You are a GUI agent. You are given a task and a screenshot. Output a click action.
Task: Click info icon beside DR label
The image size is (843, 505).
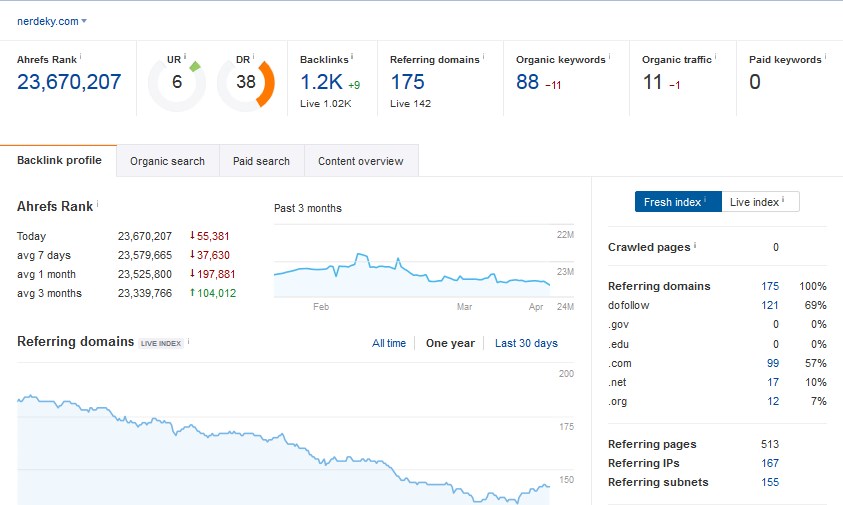click(x=254, y=56)
